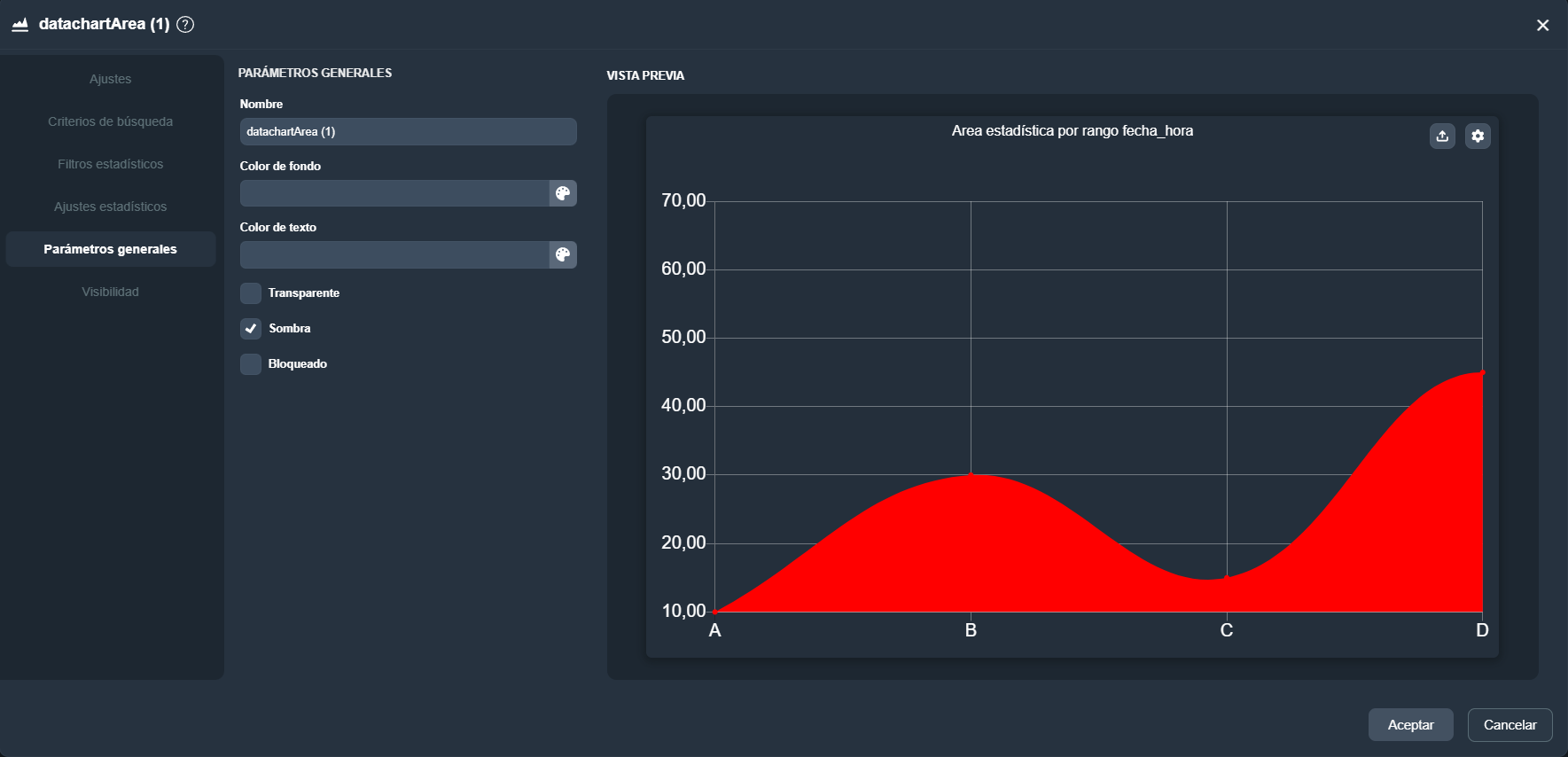Image resolution: width=1568 pixels, height=757 pixels.
Task: Open the text color palette picker
Action: click(563, 255)
